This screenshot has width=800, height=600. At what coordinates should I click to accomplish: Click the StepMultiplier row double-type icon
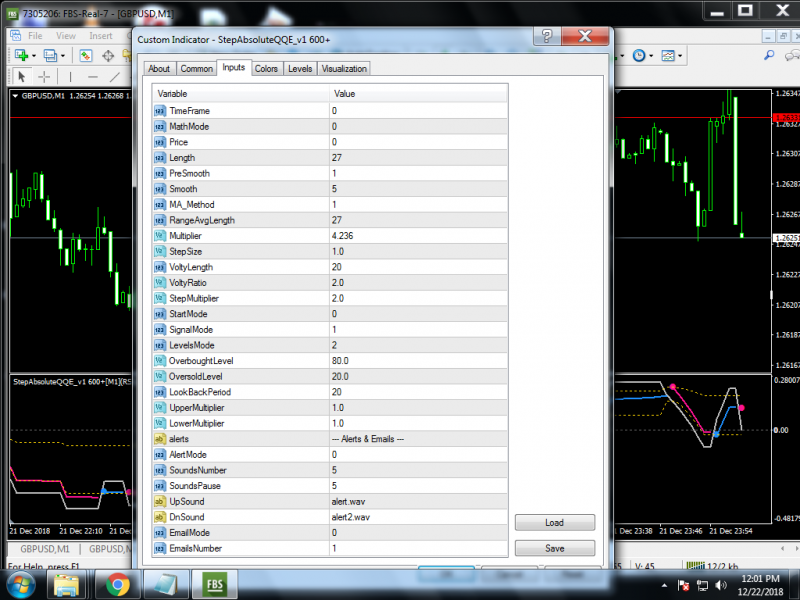pyautogui.click(x=160, y=298)
